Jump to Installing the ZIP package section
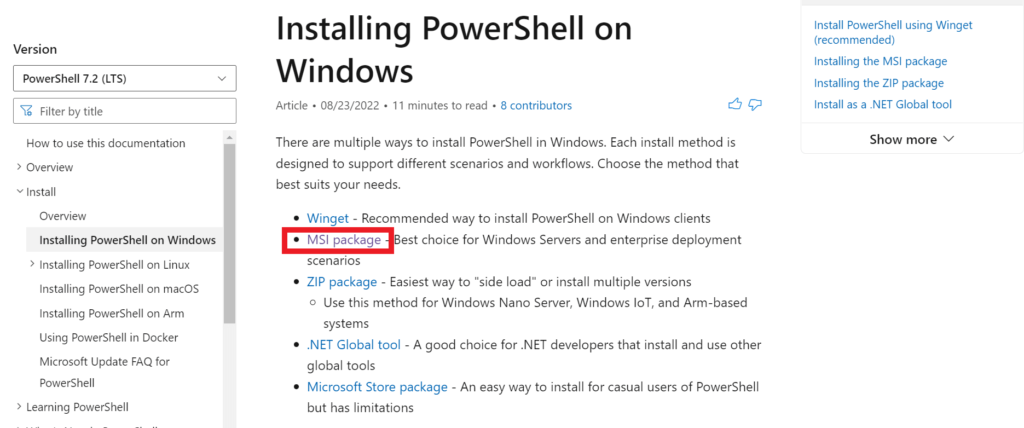The height and width of the screenshot is (428, 1024). 878,83
